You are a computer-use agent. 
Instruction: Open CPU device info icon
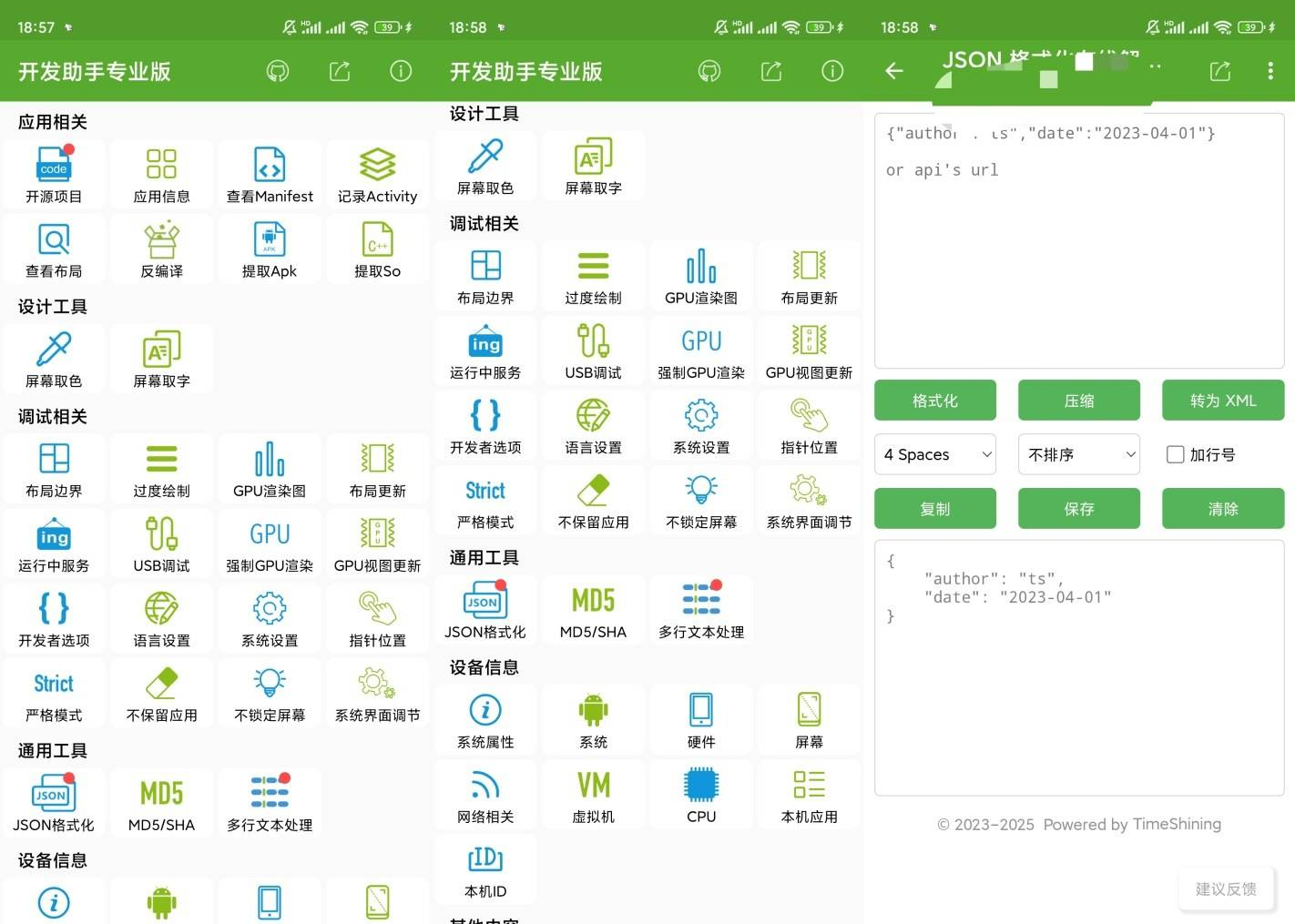click(701, 785)
